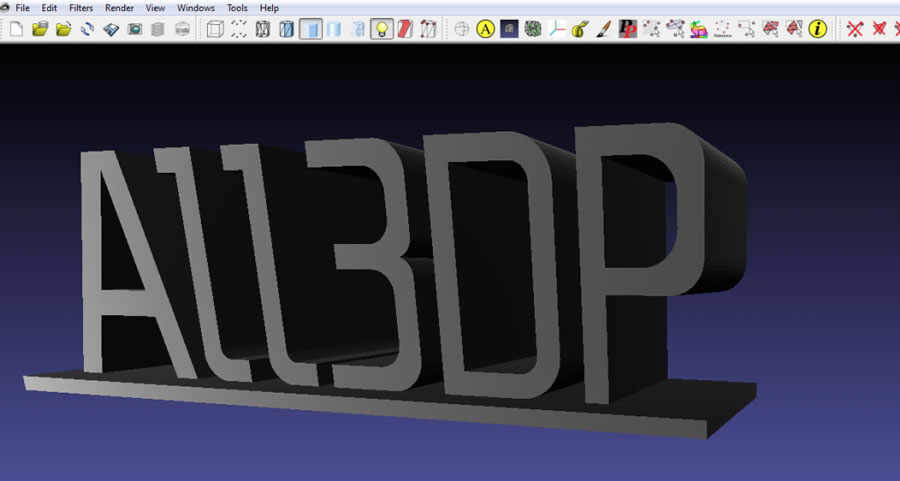900x481 pixels.
Task: Click the green speckled texture icon
Action: pos(533,29)
